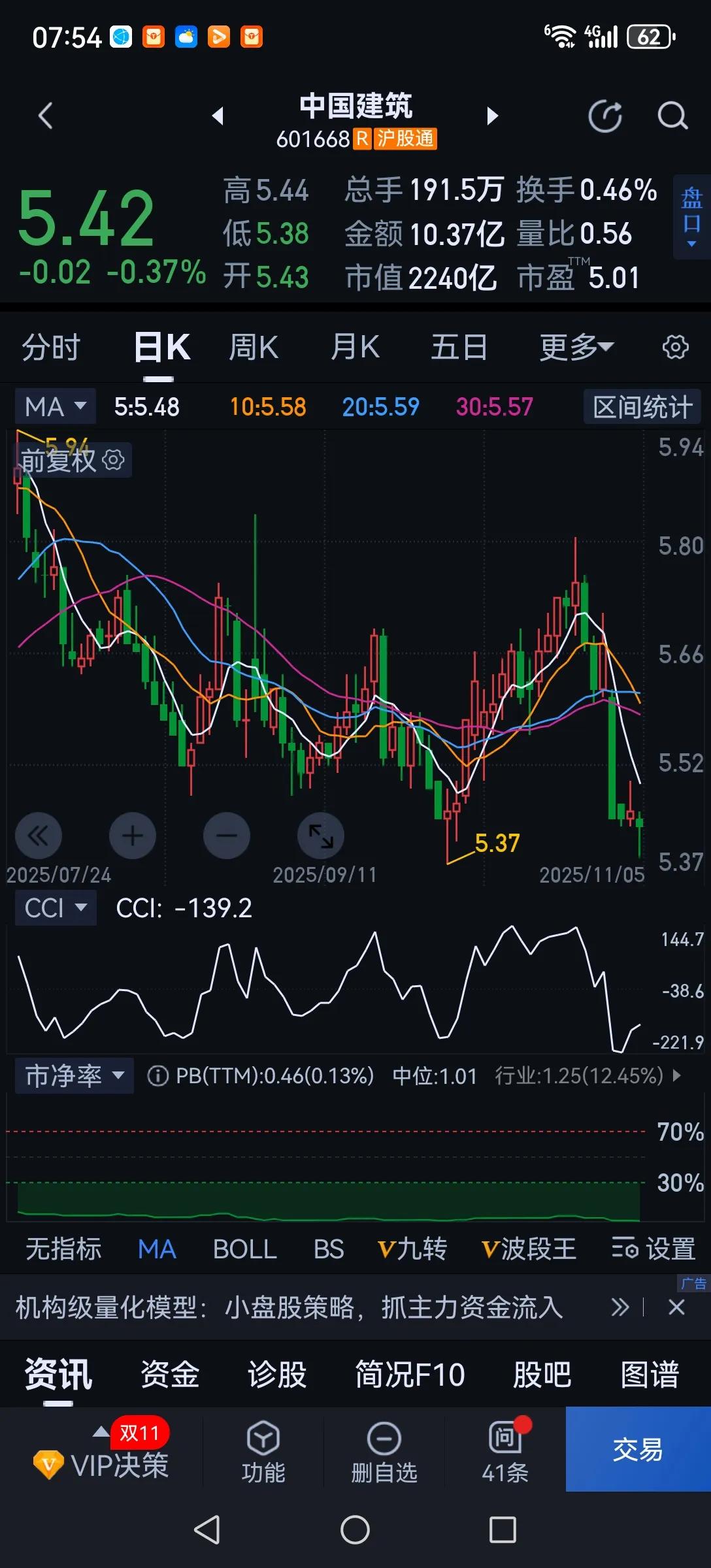
Task: Open 设置 indicator settings
Action: click(x=653, y=1249)
